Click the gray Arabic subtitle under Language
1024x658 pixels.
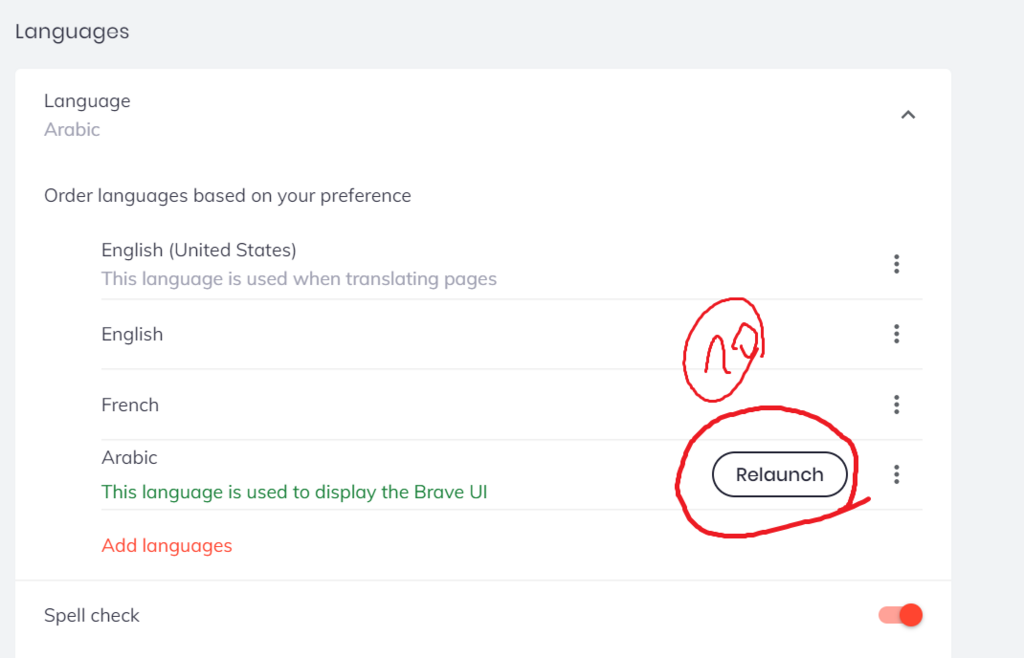[x=72, y=129]
